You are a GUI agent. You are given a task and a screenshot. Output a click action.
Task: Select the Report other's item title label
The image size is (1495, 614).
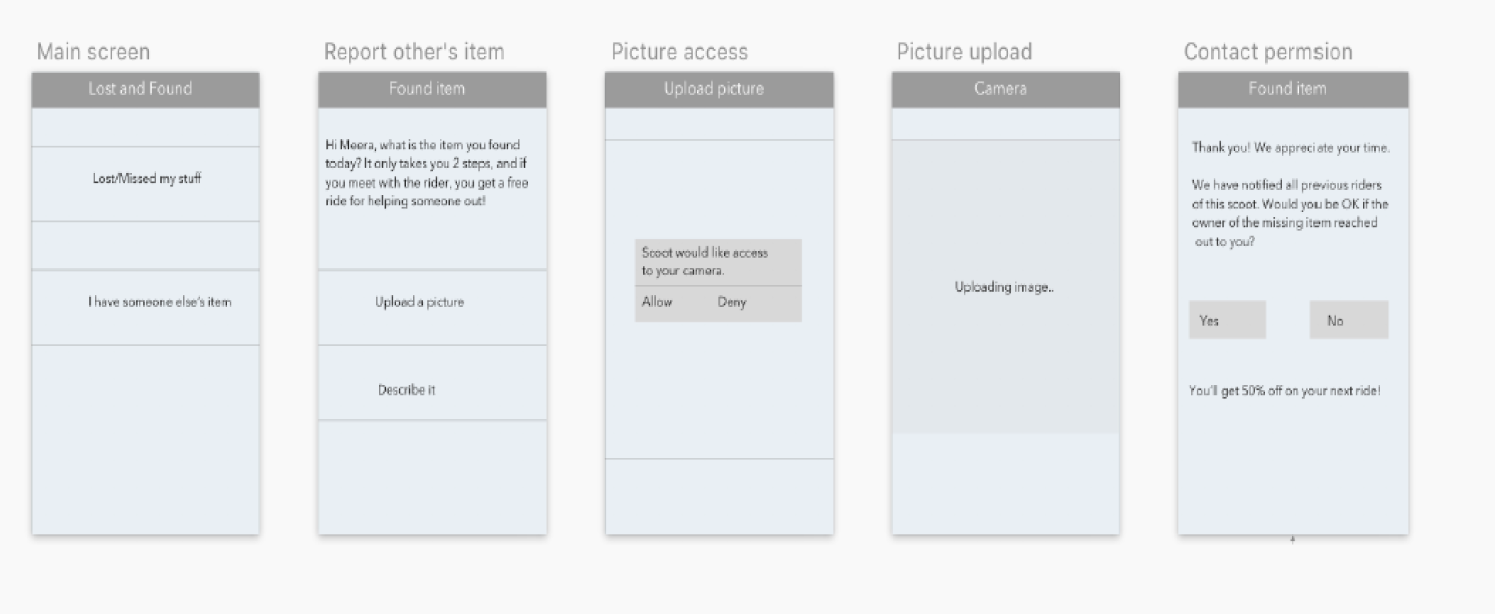pos(414,52)
